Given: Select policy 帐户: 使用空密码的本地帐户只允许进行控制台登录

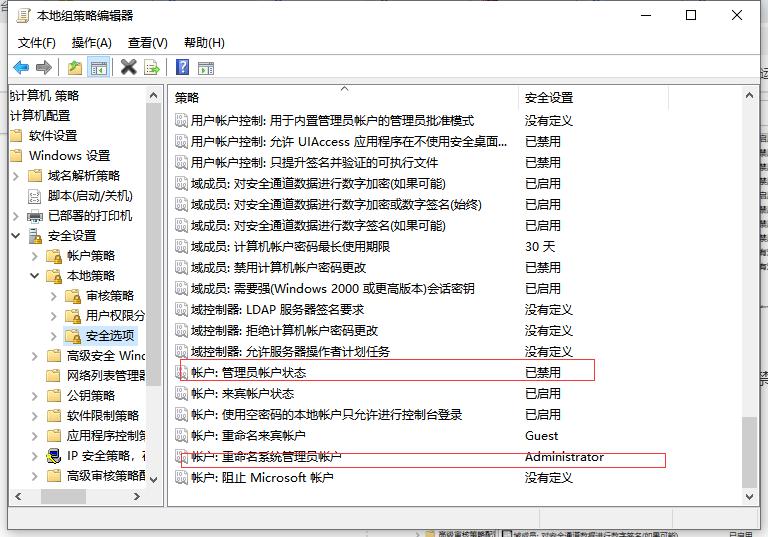Looking at the screenshot, I should tap(327, 415).
